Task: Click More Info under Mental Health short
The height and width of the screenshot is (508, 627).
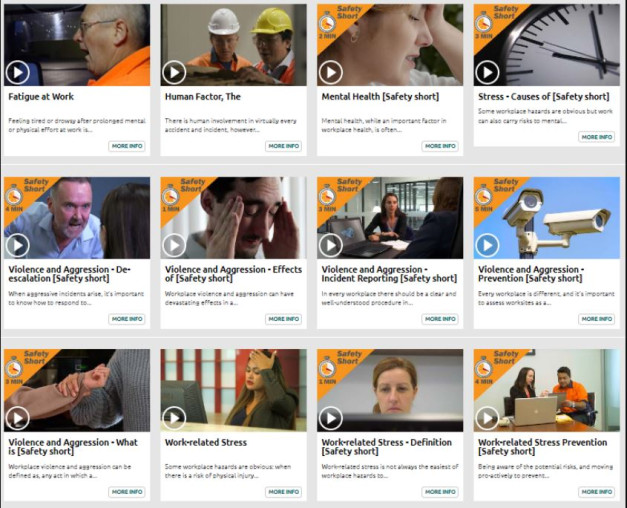Action: pyautogui.click(x=440, y=146)
